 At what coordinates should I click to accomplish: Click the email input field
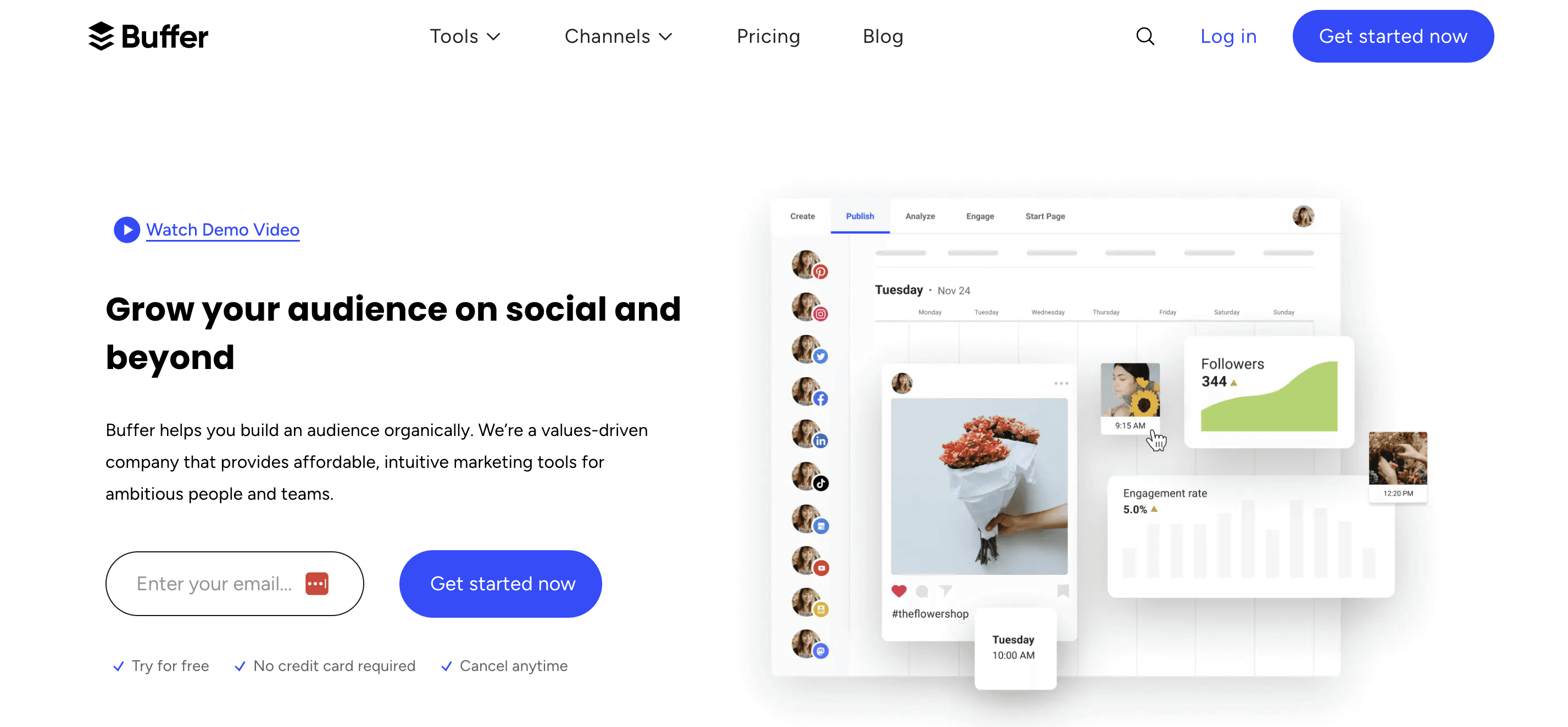[233, 583]
